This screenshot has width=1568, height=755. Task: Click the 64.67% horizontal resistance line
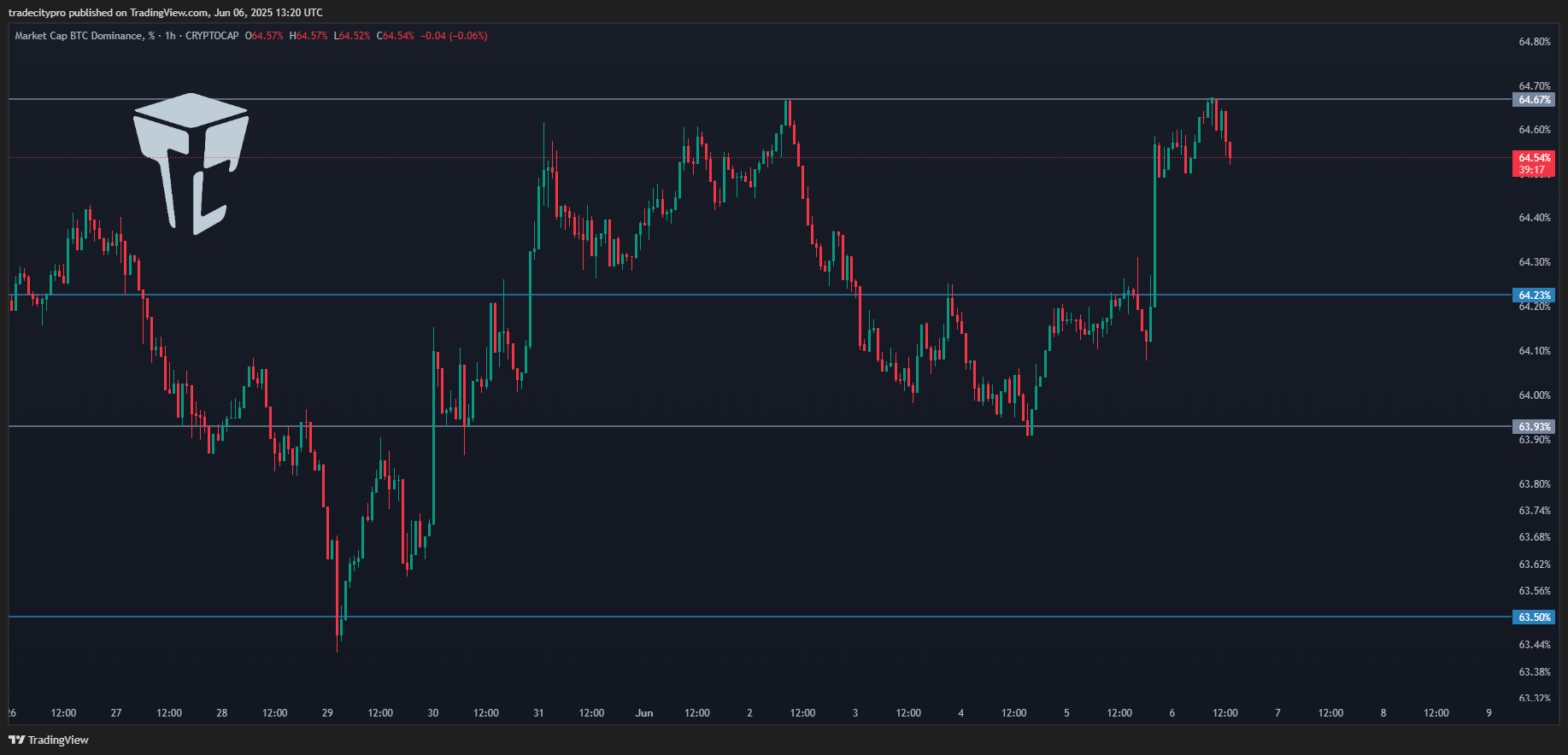(759, 100)
